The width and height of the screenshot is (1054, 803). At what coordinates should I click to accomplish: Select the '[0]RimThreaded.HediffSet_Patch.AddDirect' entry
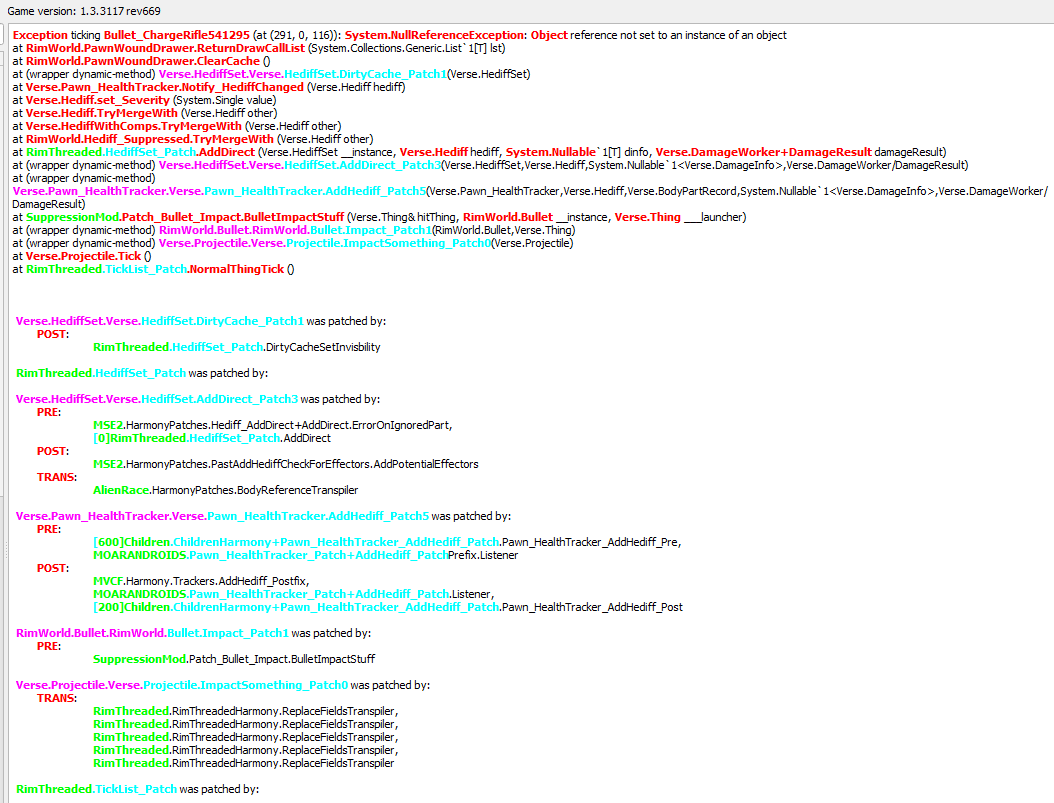pyautogui.click(x=212, y=438)
